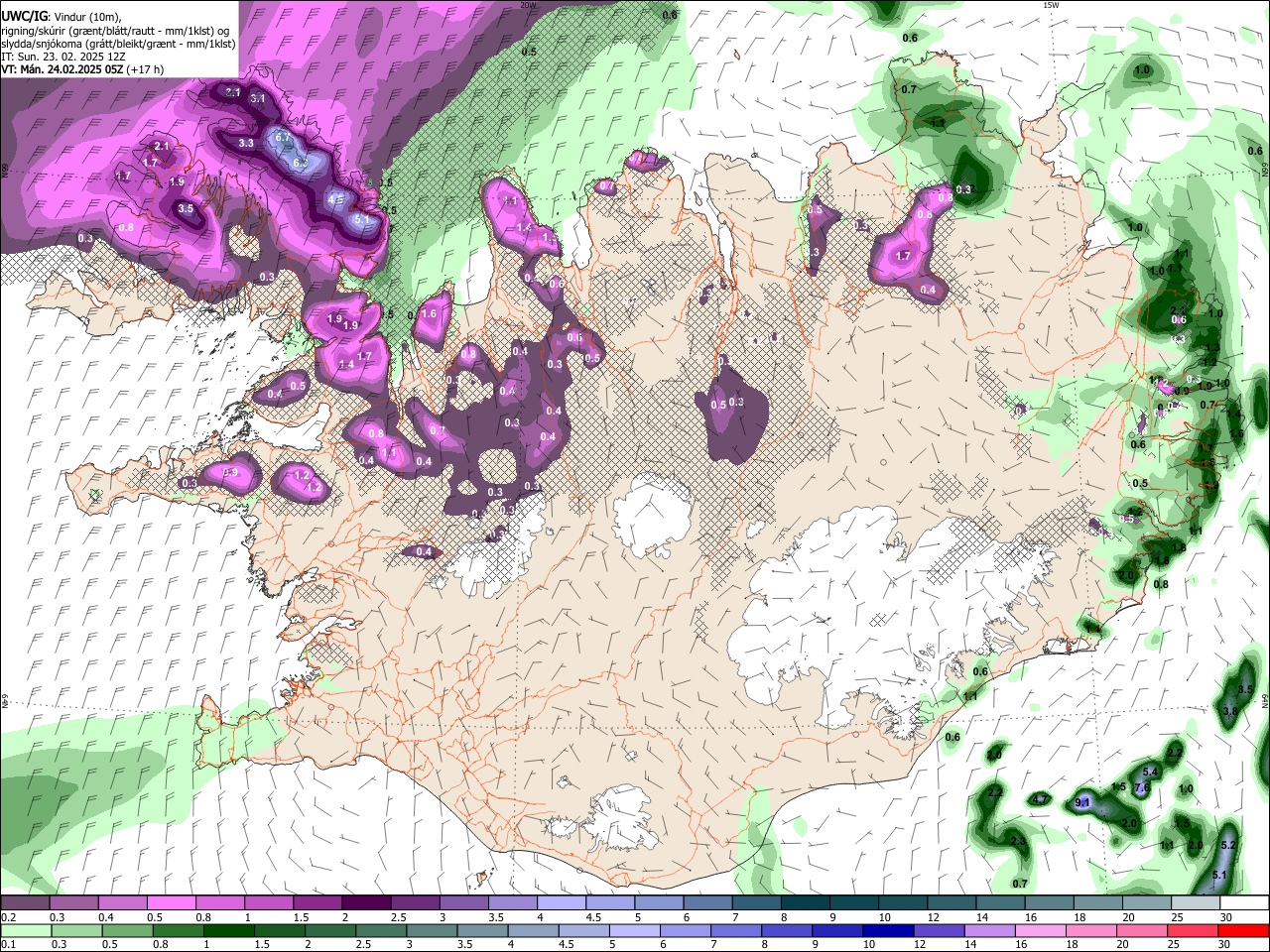Click the pale grey swatch right of upper-row label 25

coord(1196,903)
